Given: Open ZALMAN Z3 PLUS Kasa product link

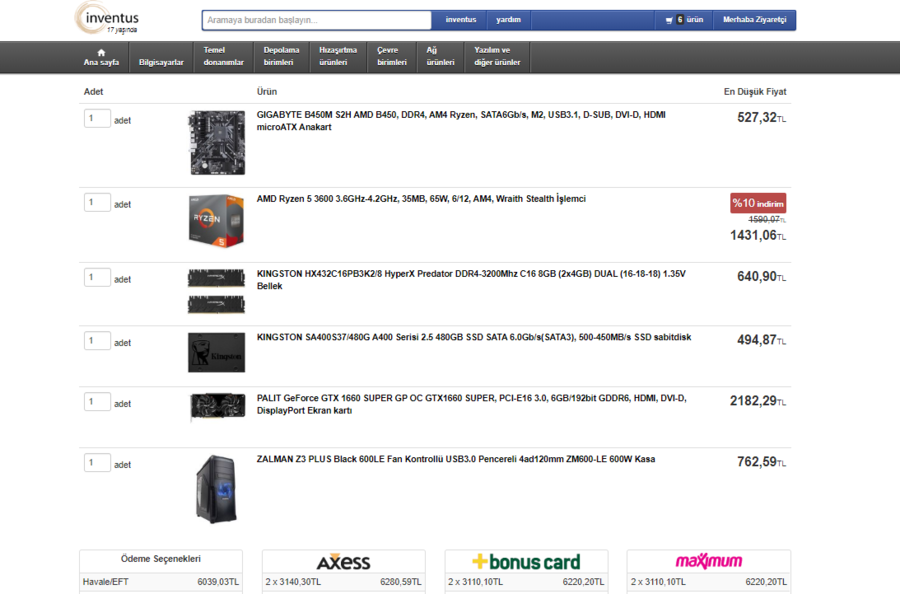Looking at the screenshot, I should click(x=456, y=459).
